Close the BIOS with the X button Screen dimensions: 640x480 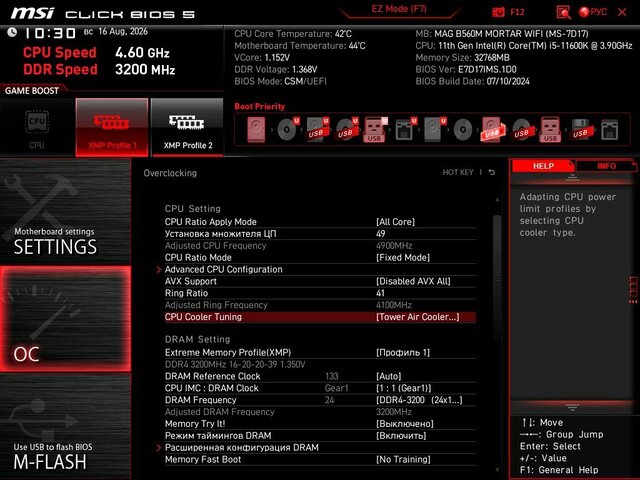pyautogui.click(x=622, y=12)
